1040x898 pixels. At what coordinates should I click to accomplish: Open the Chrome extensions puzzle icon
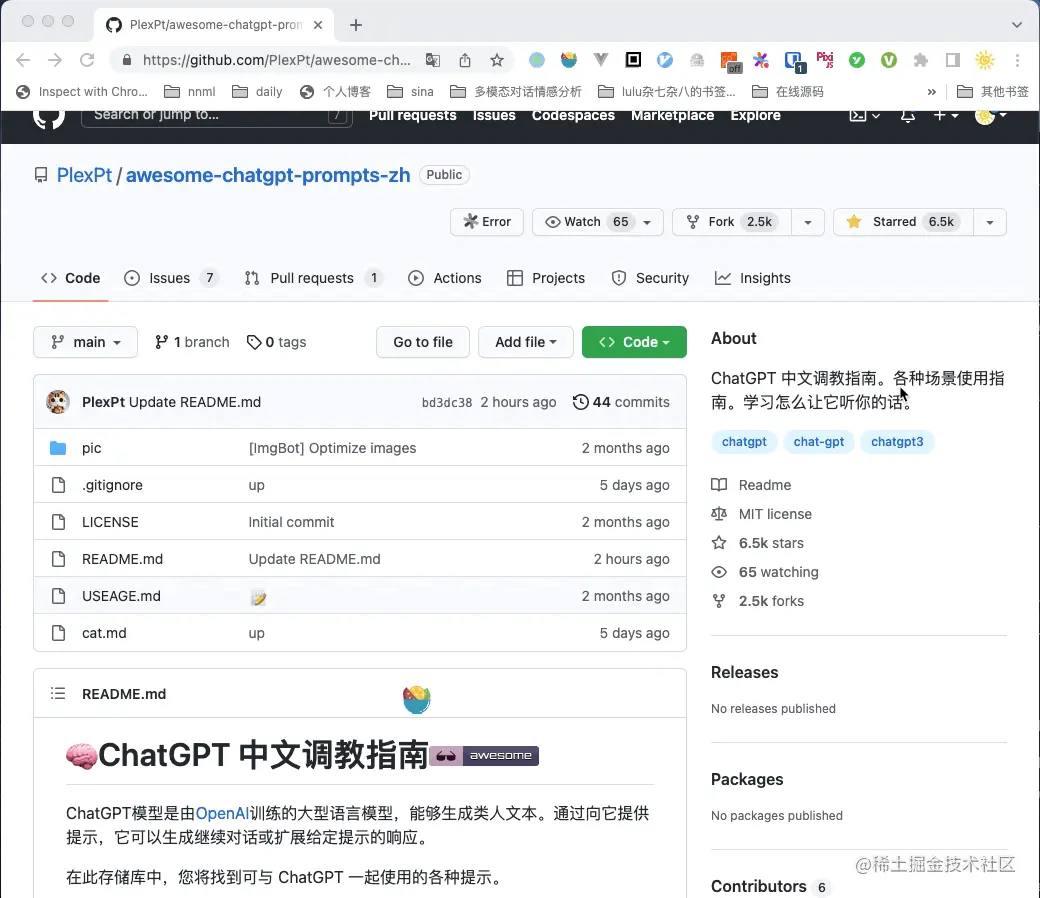[x=921, y=60]
